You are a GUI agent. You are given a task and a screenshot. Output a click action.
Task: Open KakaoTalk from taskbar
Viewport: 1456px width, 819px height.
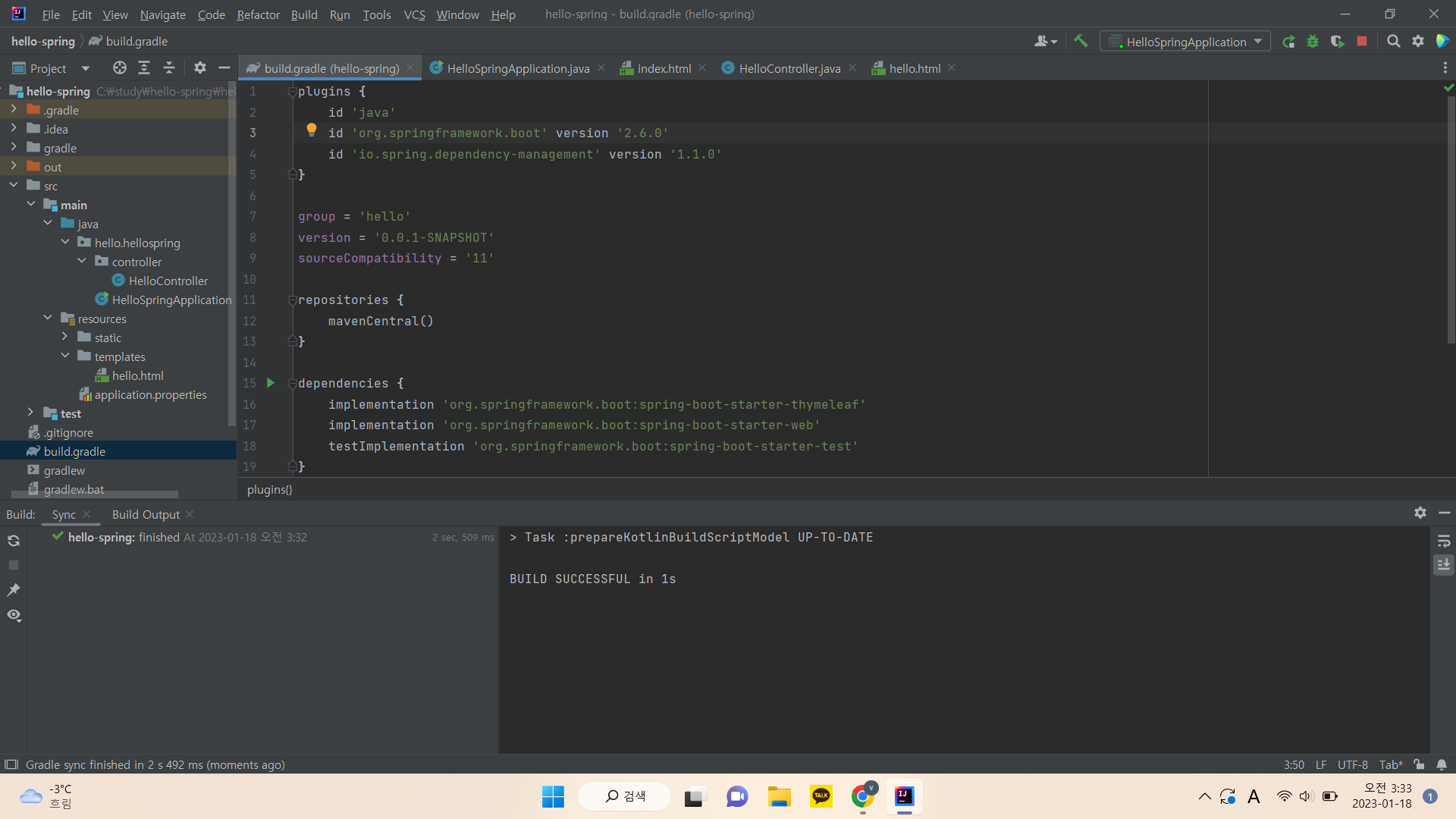click(821, 796)
